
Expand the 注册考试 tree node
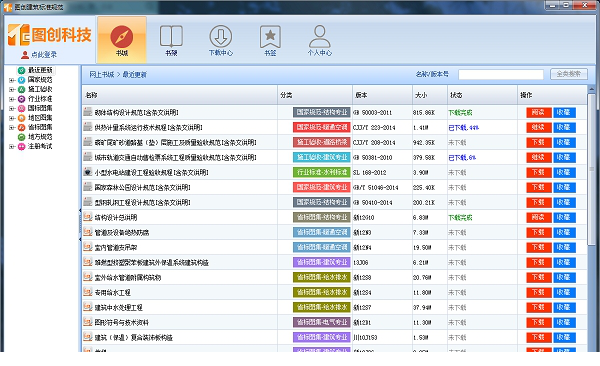click(11, 147)
